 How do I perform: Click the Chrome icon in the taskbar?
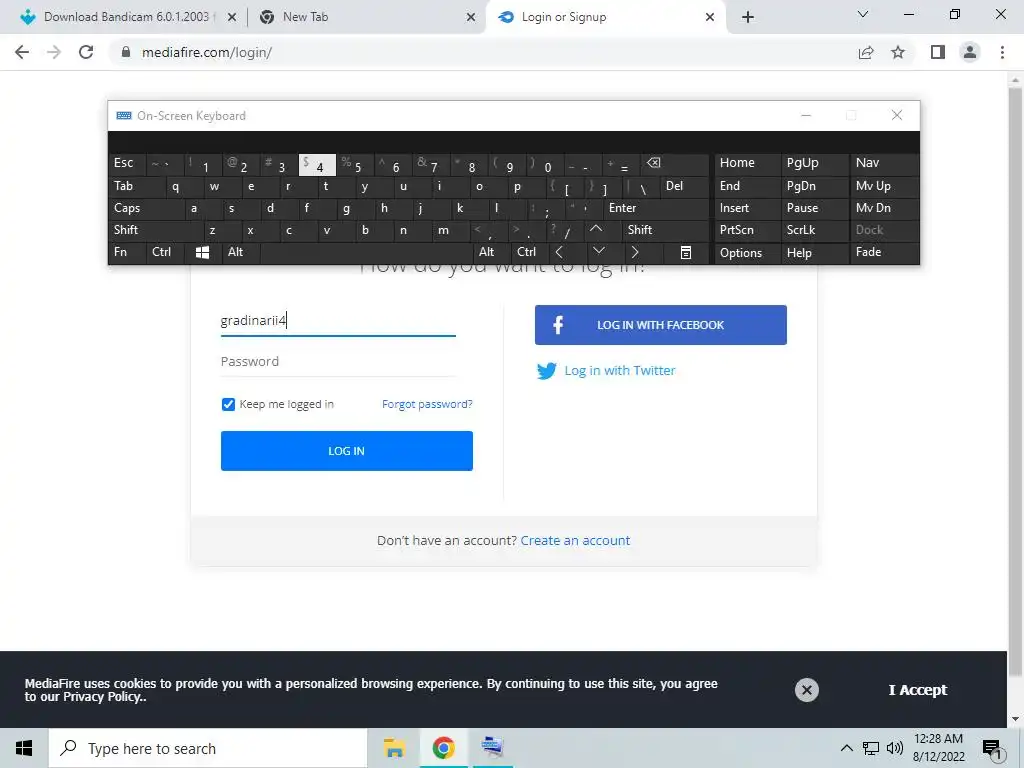[x=443, y=748]
